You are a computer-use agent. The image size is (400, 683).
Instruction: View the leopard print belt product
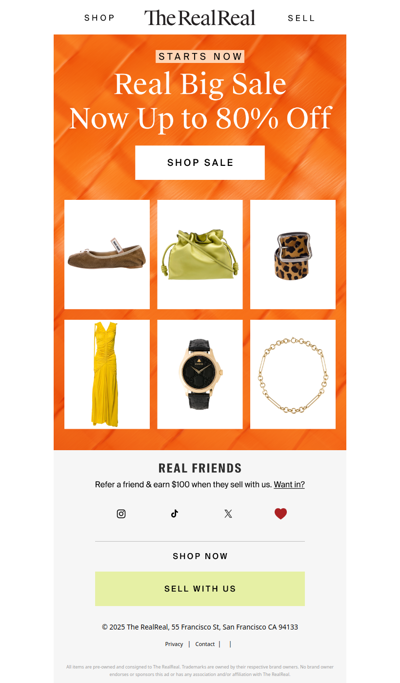[293, 254]
